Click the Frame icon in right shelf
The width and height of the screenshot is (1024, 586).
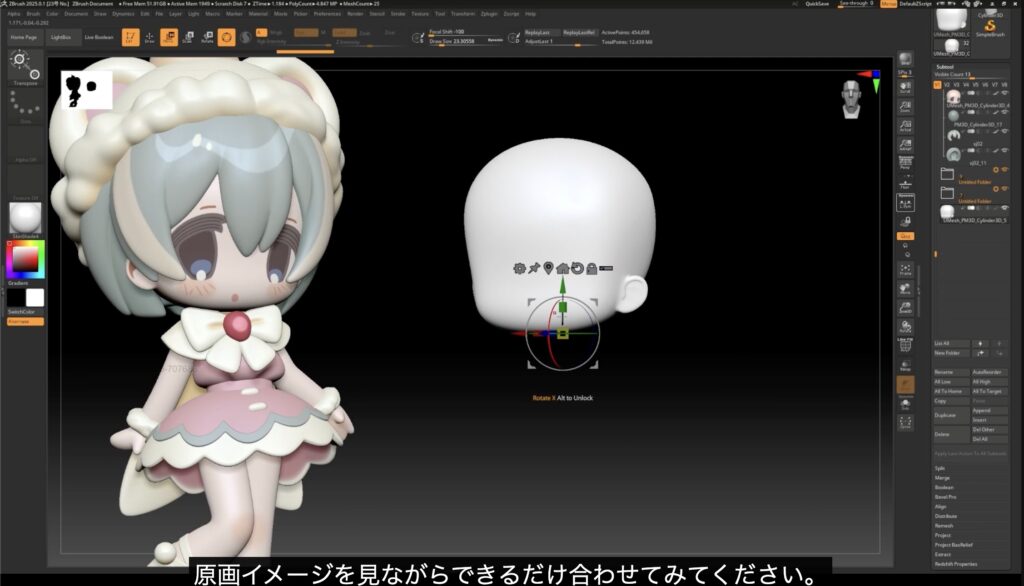(x=905, y=269)
